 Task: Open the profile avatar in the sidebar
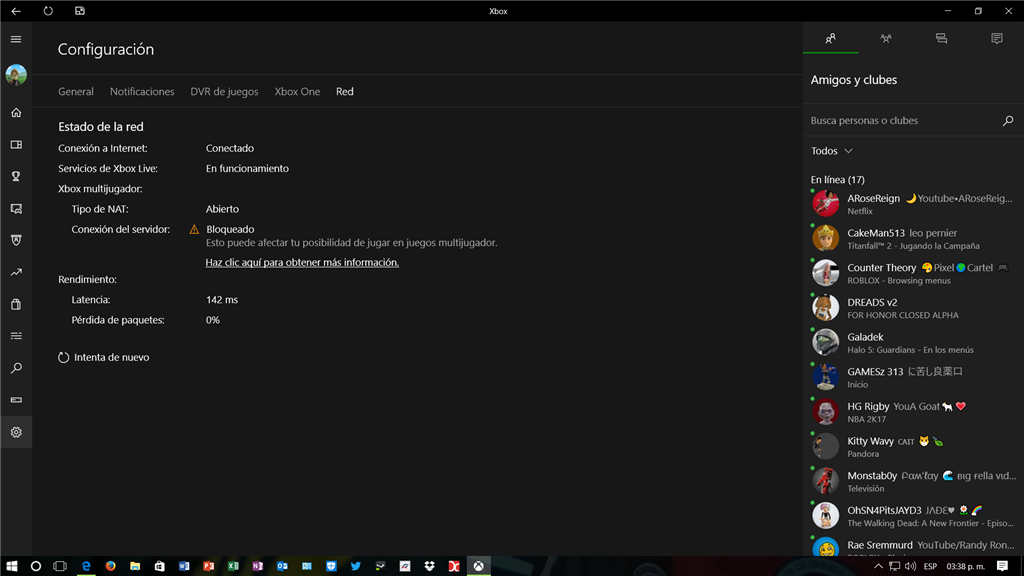(16, 75)
